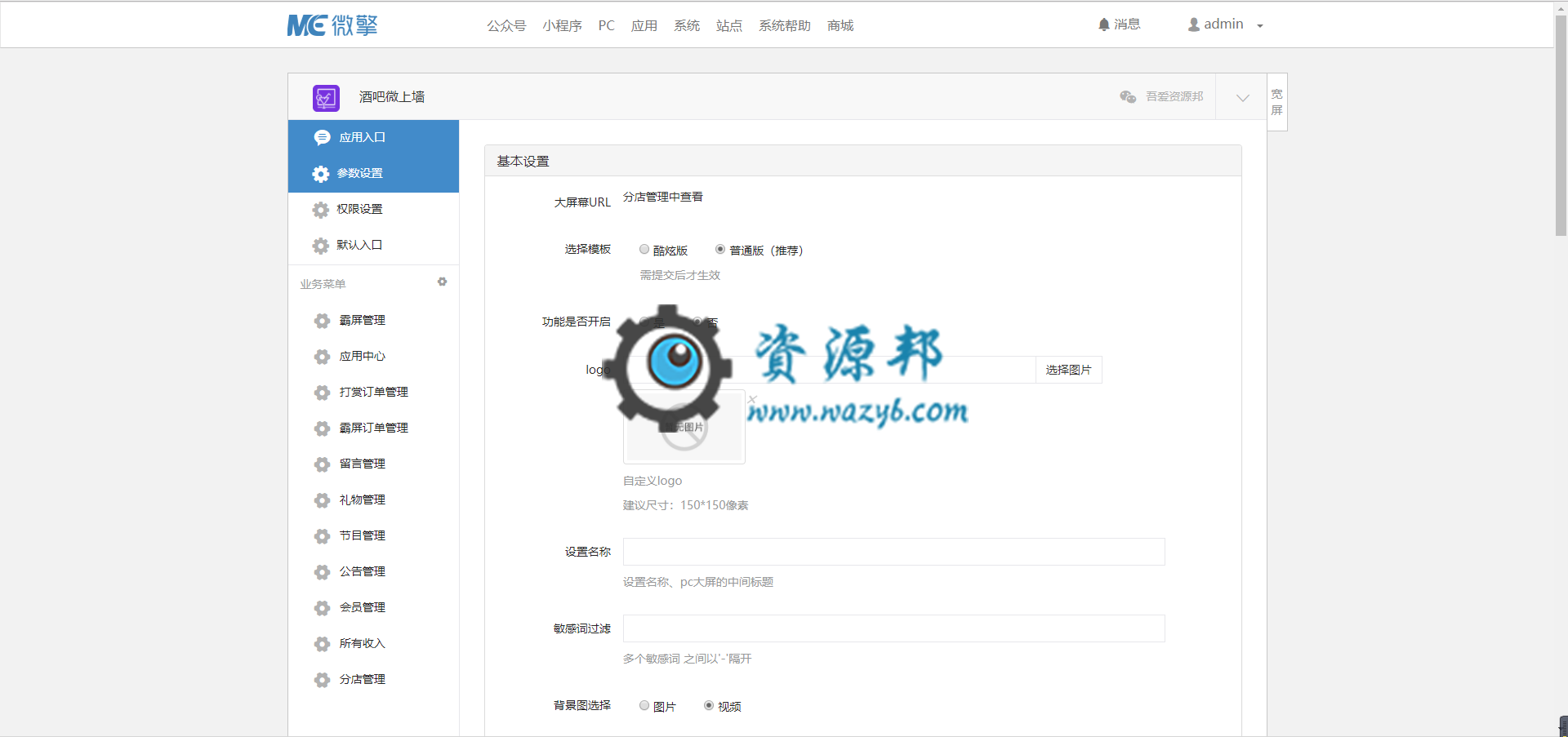The image size is (1568, 737).
Task: Go to 分店管理 in sidebar
Action: click(363, 680)
